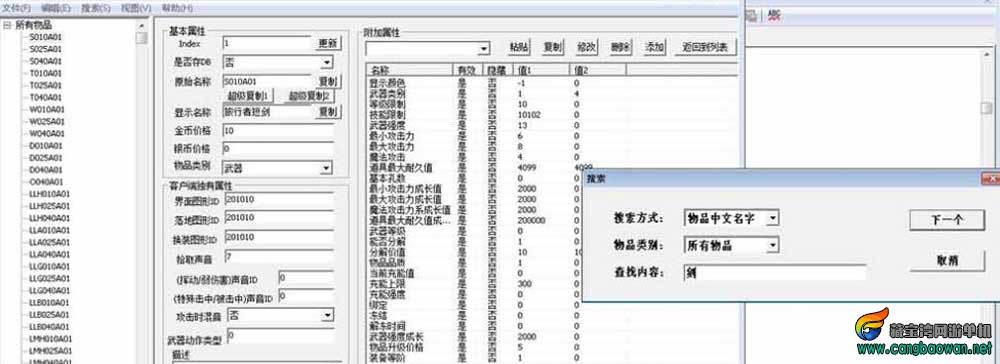Open the 附加属性 combo box above the table
This screenshot has width=1000, height=364.
(483, 48)
